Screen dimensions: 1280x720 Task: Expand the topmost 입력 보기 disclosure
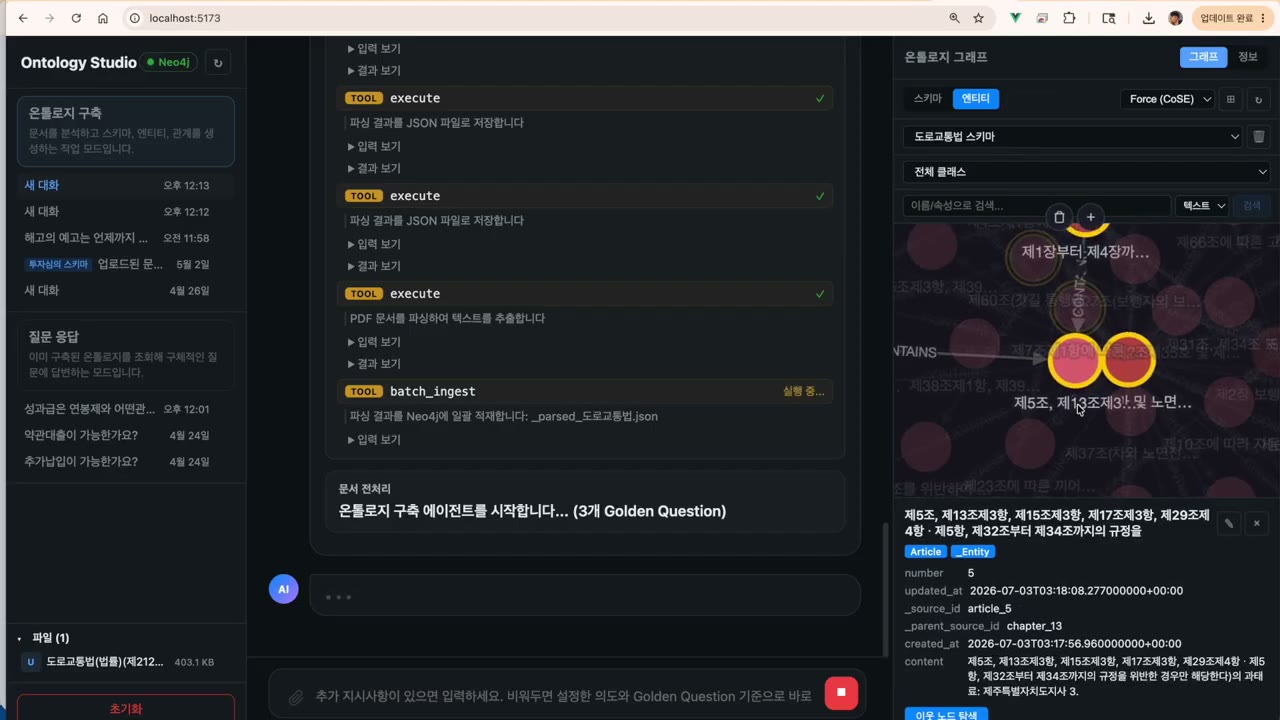[x=374, y=48]
